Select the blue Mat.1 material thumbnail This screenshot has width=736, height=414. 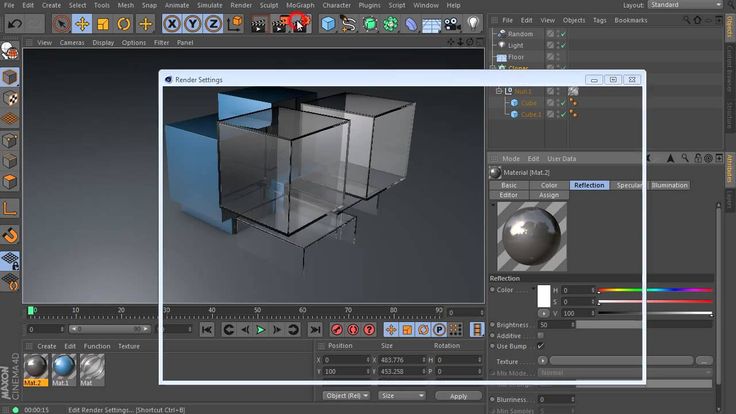(x=63, y=367)
